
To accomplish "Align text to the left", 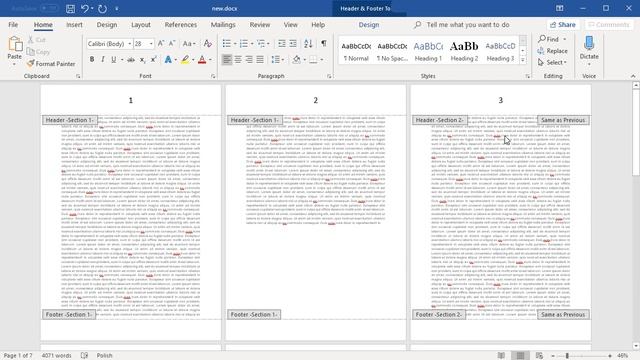I will (227, 60).
